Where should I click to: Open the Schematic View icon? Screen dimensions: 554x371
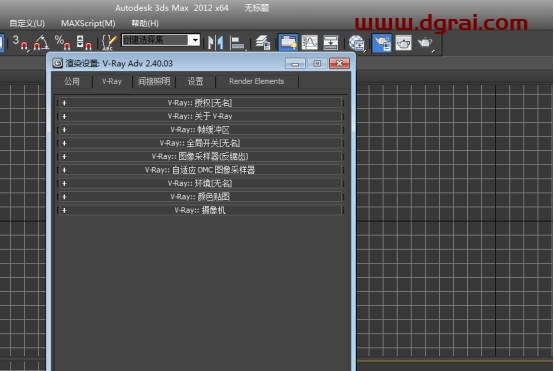pos(331,42)
